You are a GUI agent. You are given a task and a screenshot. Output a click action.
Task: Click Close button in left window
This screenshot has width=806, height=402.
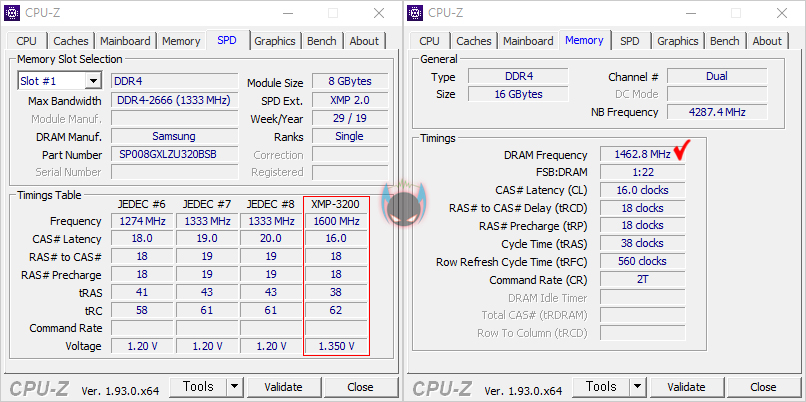[x=360, y=387]
